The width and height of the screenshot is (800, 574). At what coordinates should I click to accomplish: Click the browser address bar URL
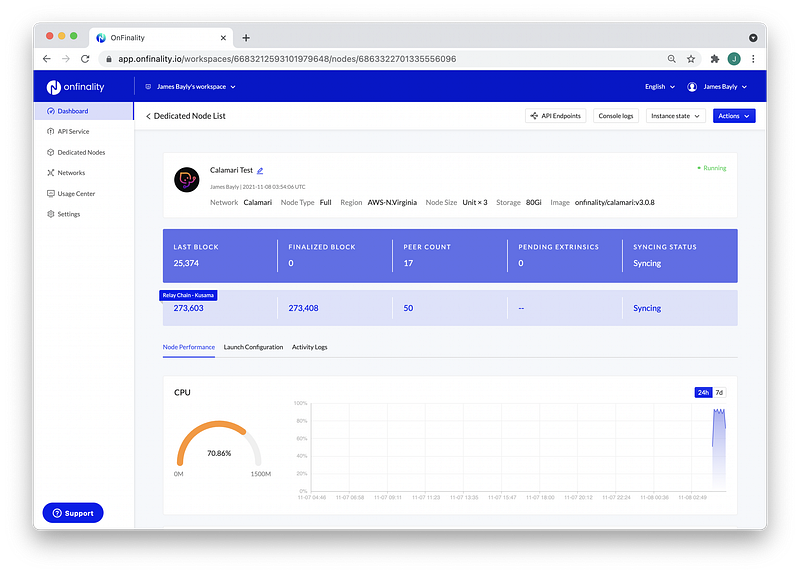tap(287, 59)
